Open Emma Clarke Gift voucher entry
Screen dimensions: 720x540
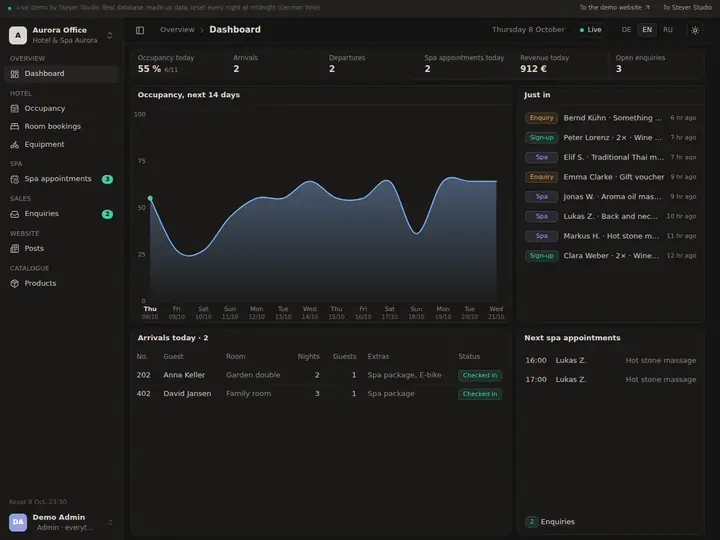(x=610, y=177)
